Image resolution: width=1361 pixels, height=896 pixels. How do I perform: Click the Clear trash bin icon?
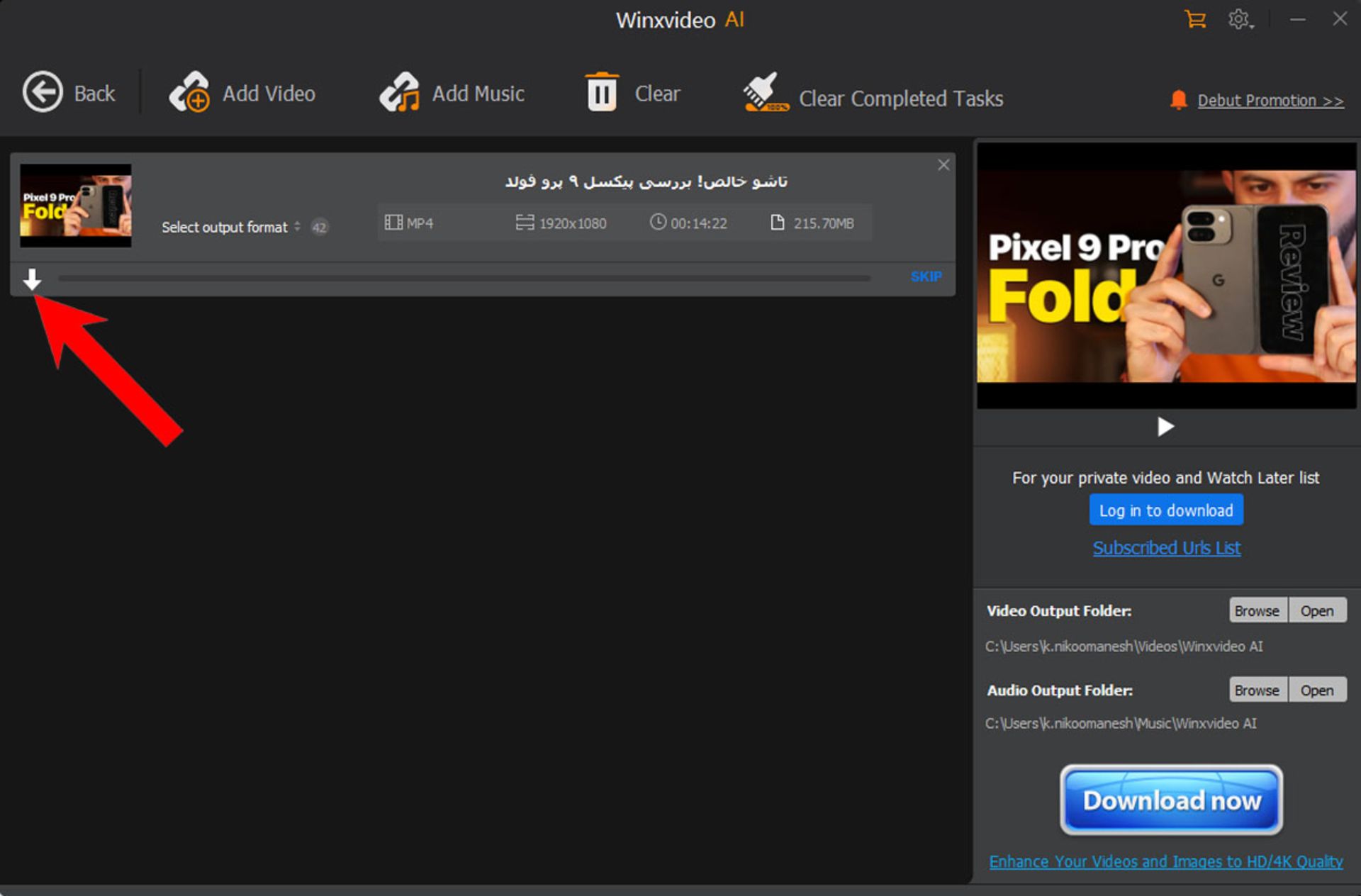602,92
